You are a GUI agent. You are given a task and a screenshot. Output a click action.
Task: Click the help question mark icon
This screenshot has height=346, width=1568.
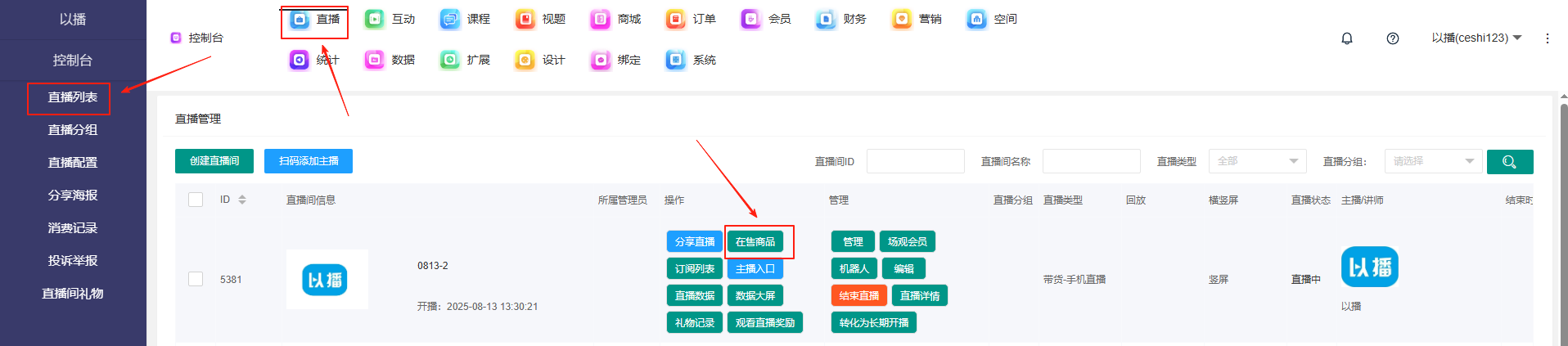click(x=1392, y=38)
